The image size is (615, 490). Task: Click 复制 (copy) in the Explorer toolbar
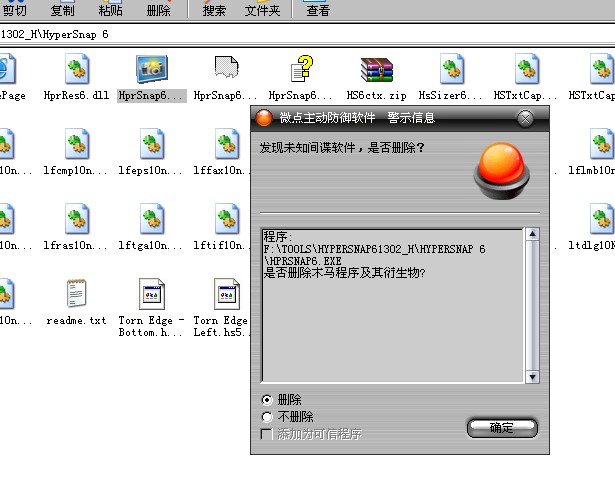tap(62, 10)
